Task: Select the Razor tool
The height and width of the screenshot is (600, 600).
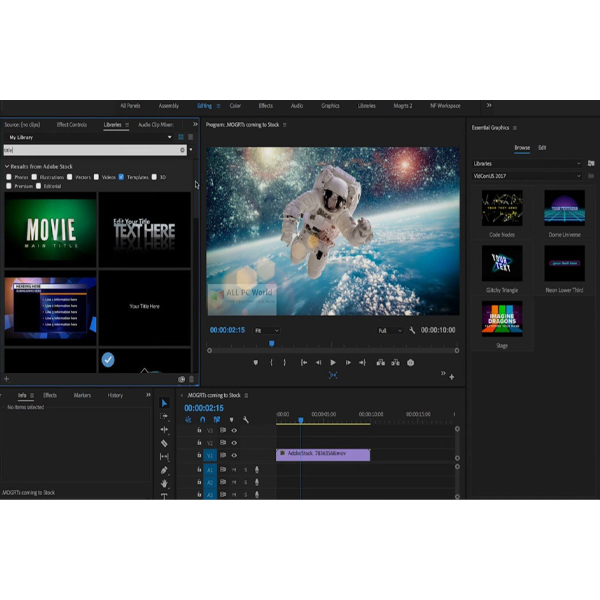Action: coord(164,443)
